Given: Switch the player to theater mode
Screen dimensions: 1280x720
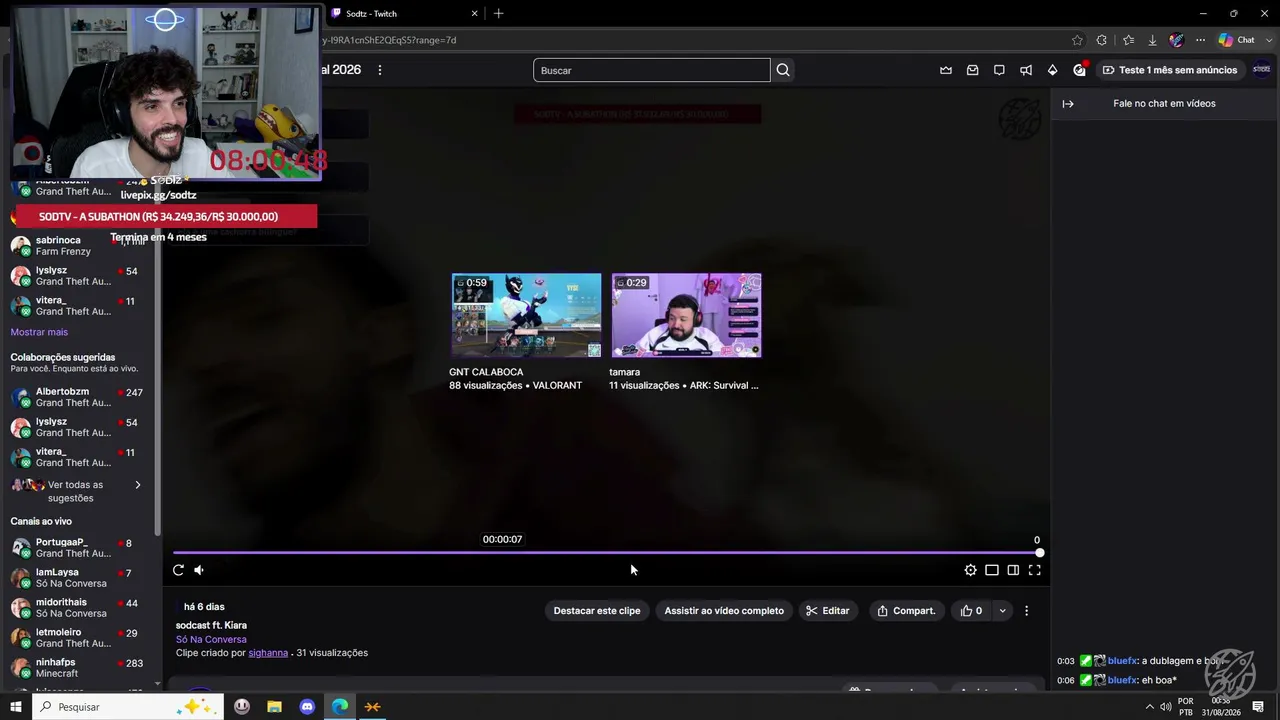Looking at the screenshot, I should 992,570.
